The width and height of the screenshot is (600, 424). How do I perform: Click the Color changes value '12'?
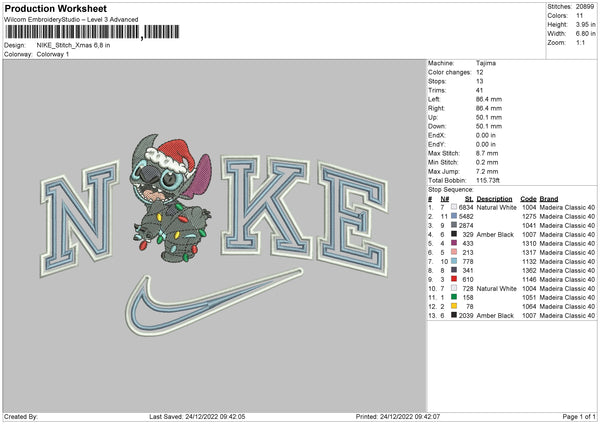(x=479, y=72)
